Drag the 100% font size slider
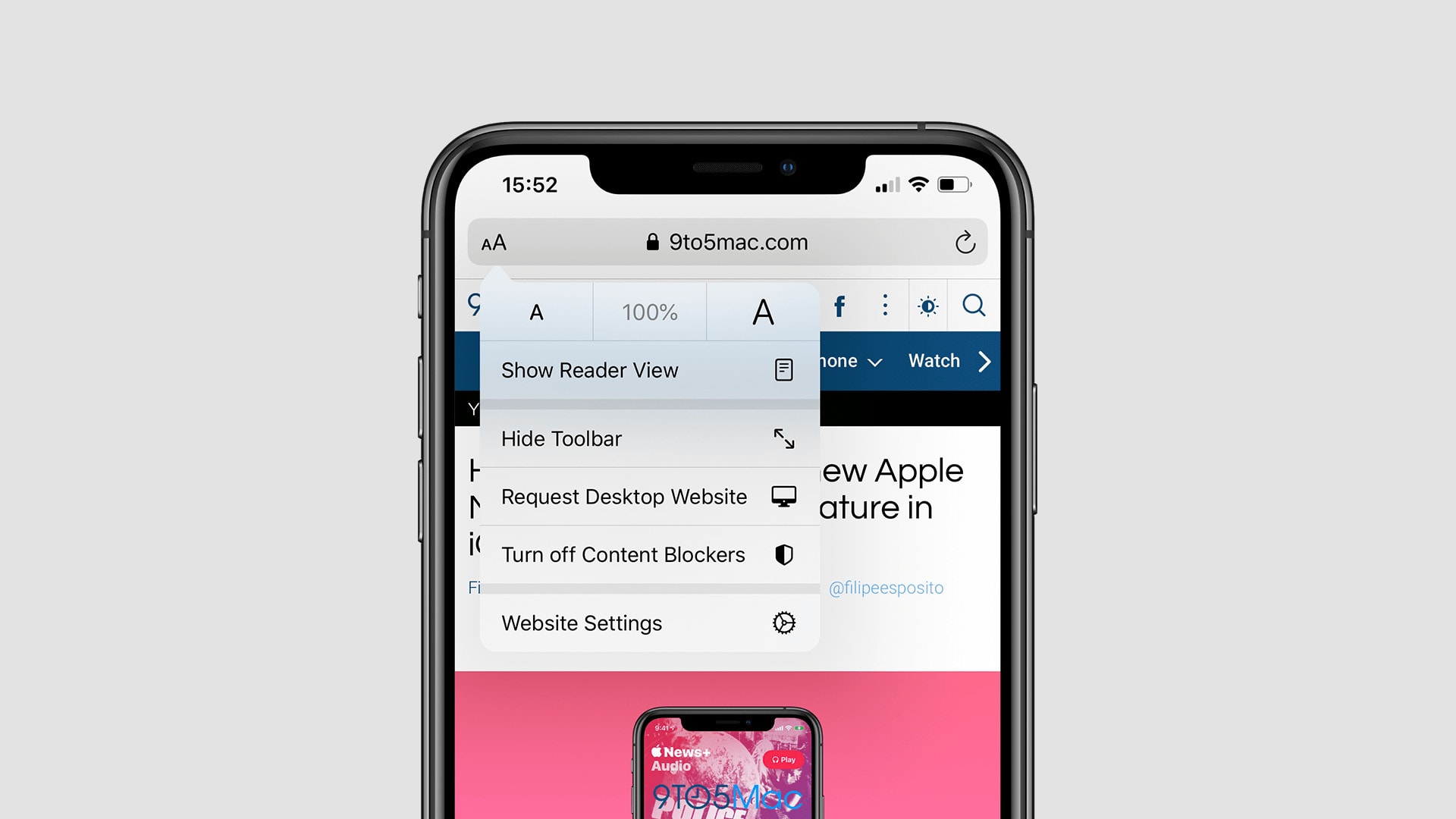 649,310
